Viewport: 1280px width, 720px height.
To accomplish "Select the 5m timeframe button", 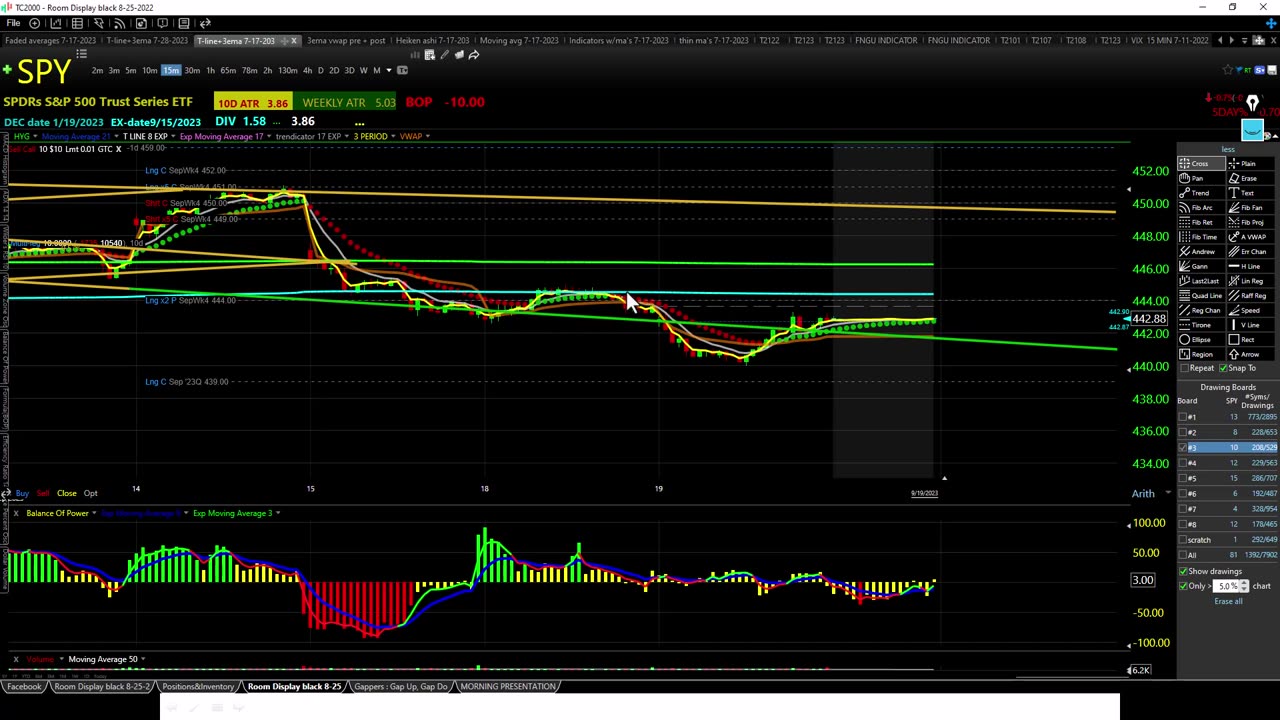I will (x=131, y=70).
